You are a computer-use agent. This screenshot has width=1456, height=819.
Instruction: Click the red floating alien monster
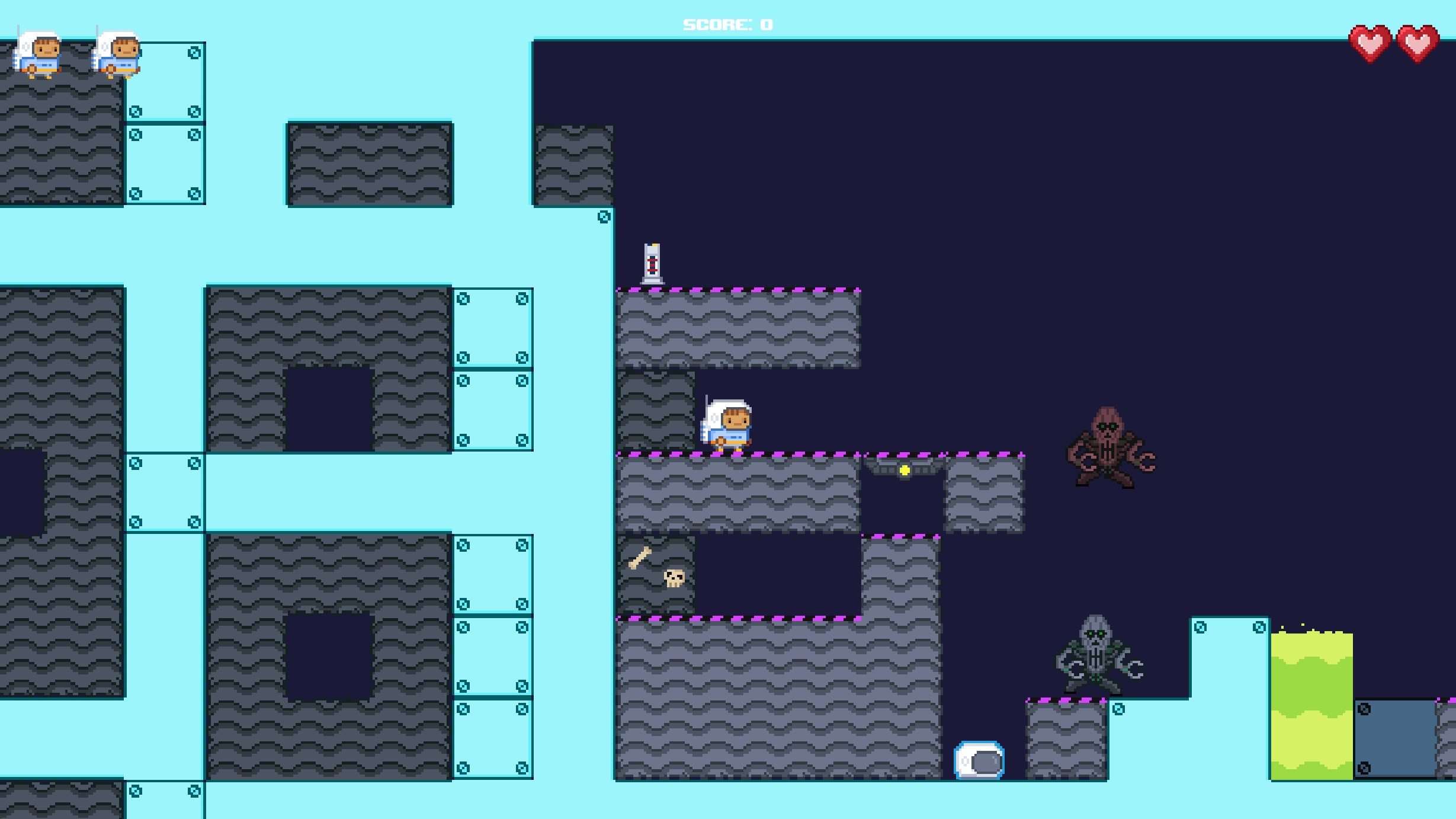tap(1109, 449)
